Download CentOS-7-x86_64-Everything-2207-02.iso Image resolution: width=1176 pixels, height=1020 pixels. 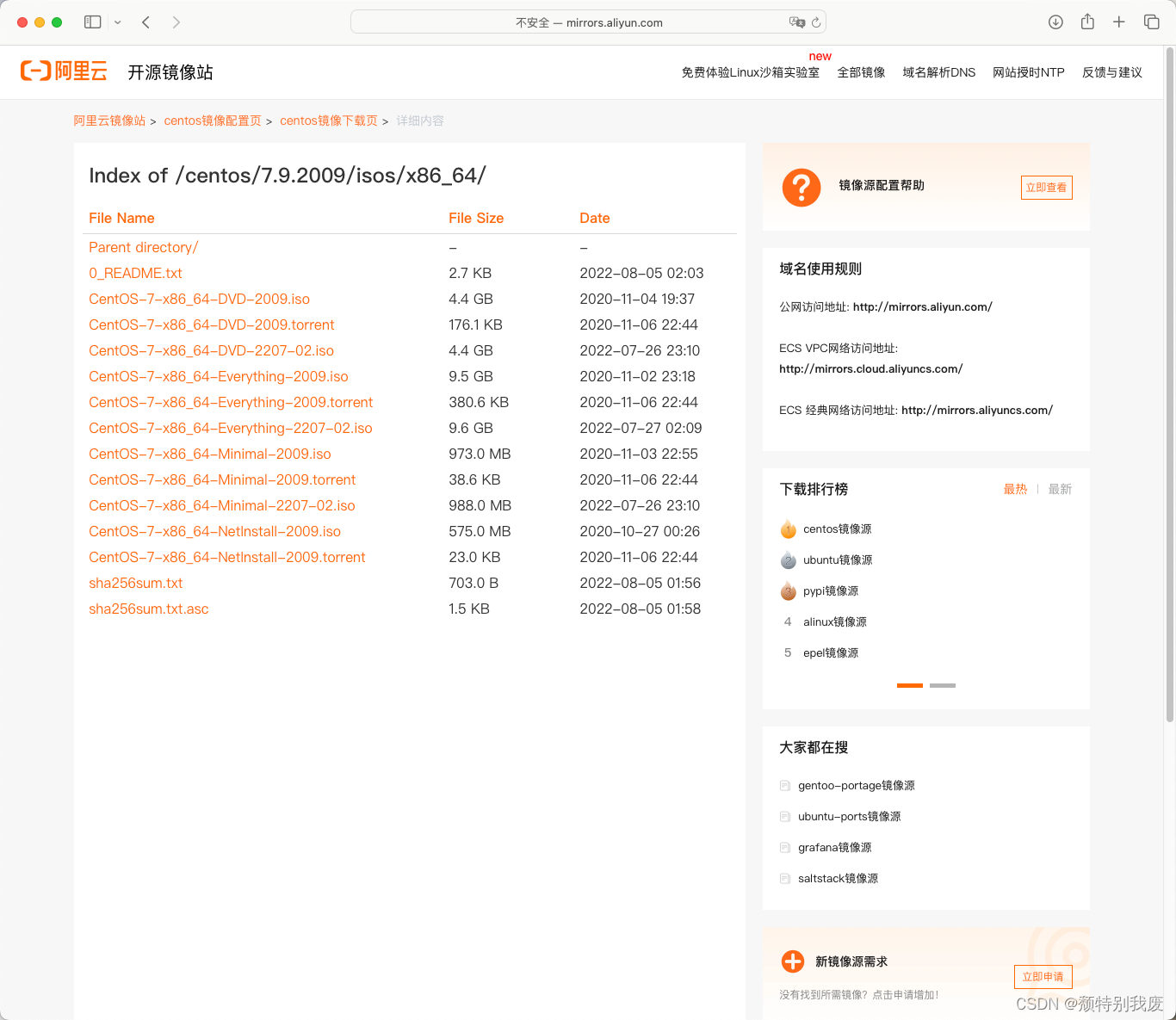coord(231,428)
